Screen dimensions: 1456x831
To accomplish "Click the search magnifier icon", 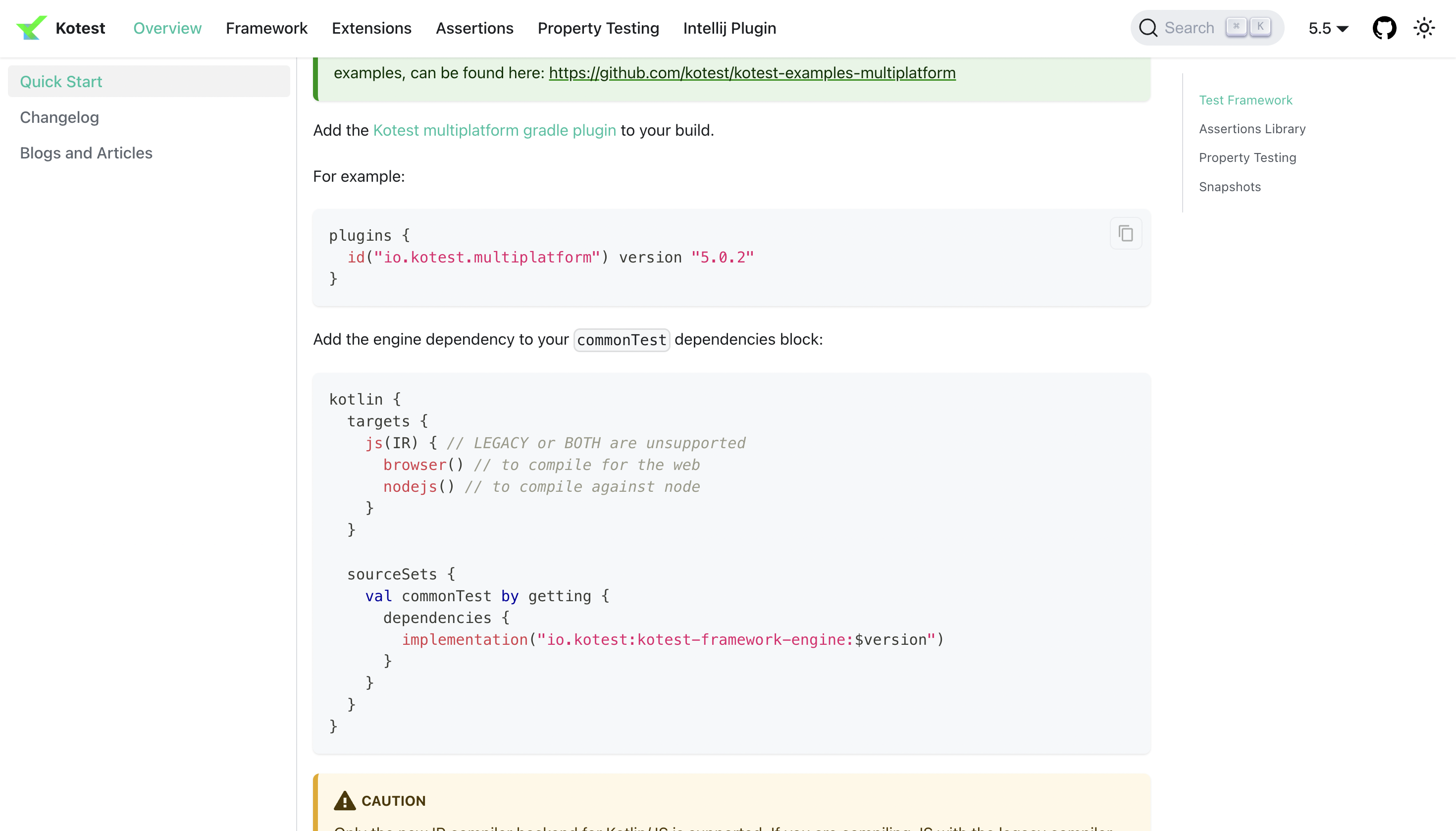I will (x=1148, y=27).
